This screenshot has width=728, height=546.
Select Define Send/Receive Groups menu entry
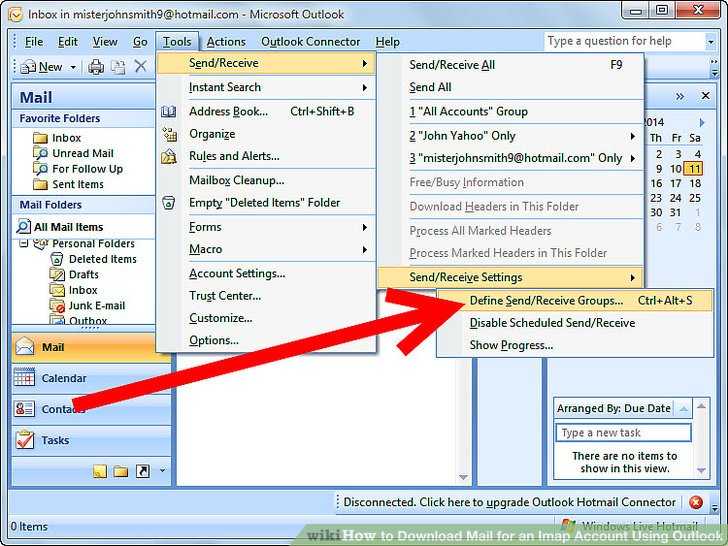pyautogui.click(x=575, y=301)
